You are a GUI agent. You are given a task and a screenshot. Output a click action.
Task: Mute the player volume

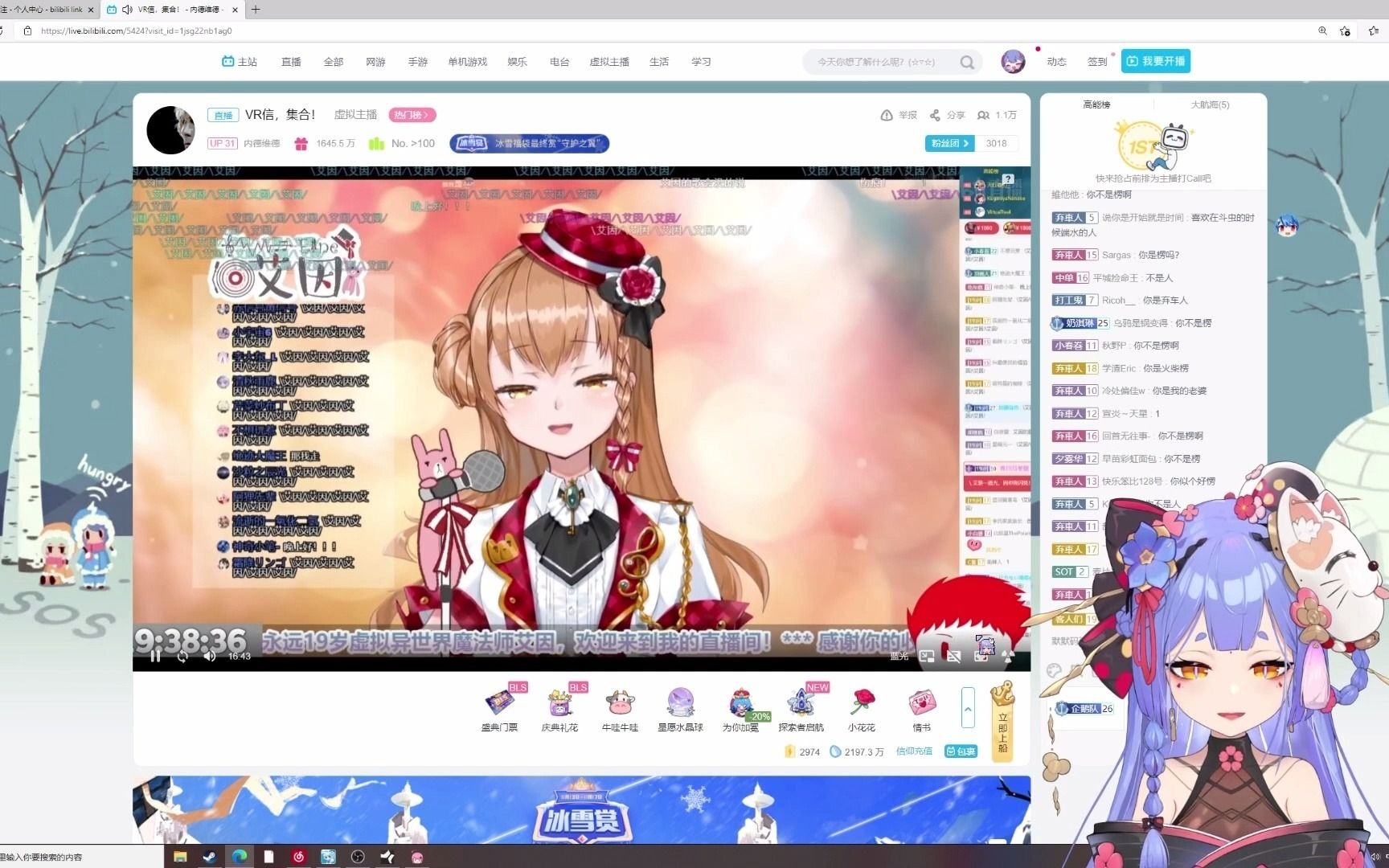click(x=210, y=657)
